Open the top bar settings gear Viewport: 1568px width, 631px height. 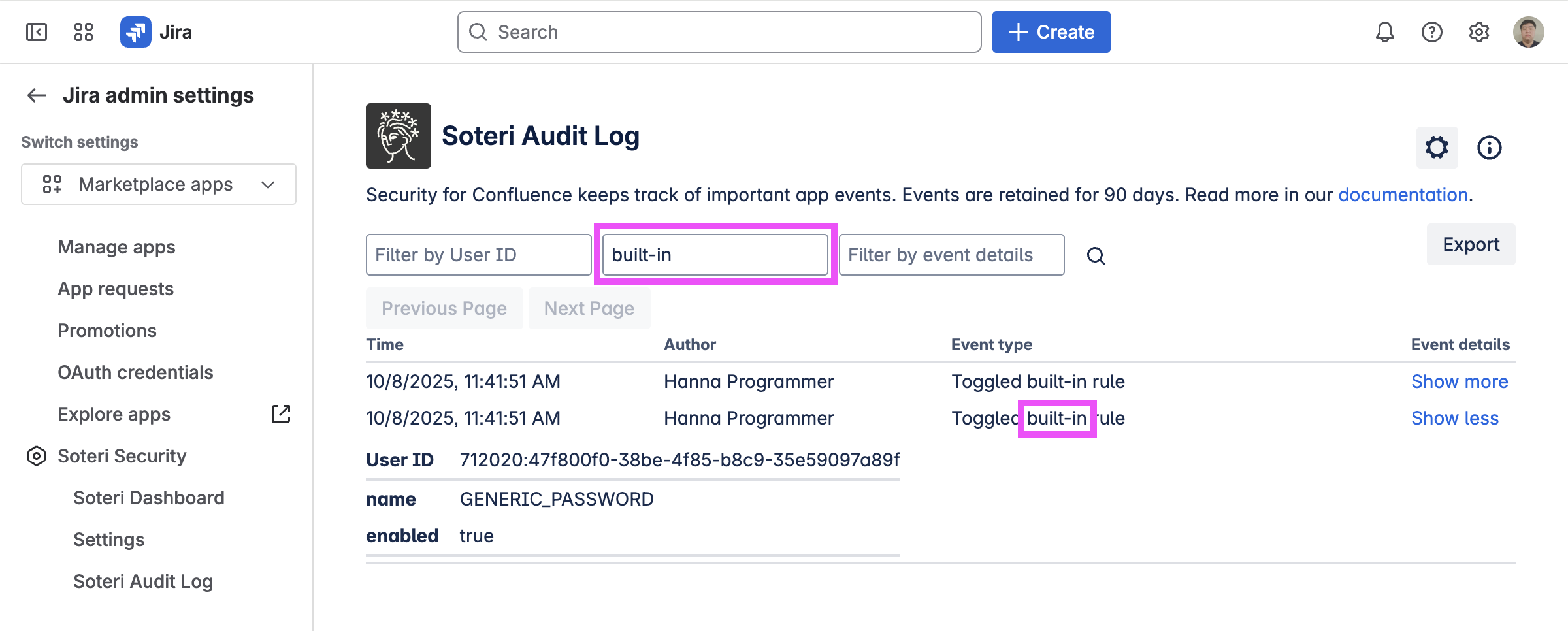[x=1478, y=32]
